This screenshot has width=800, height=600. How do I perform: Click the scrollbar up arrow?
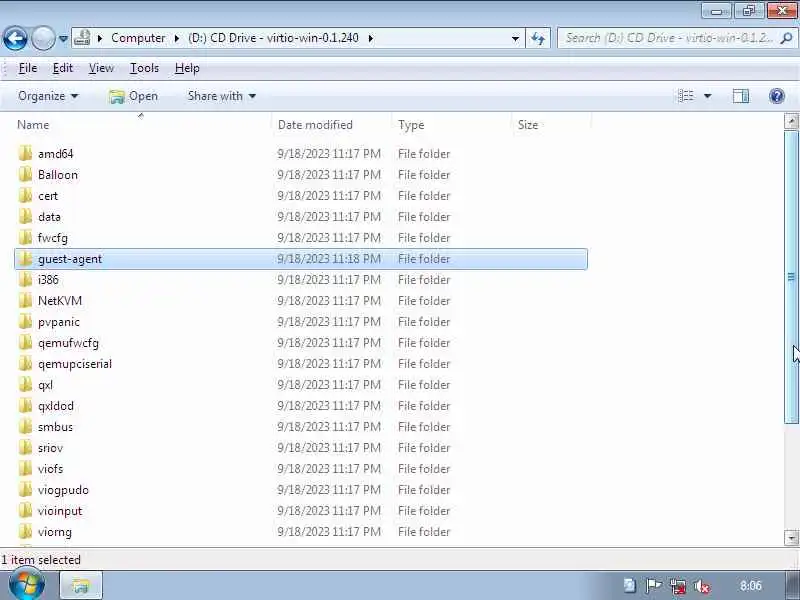coord(791,121)
